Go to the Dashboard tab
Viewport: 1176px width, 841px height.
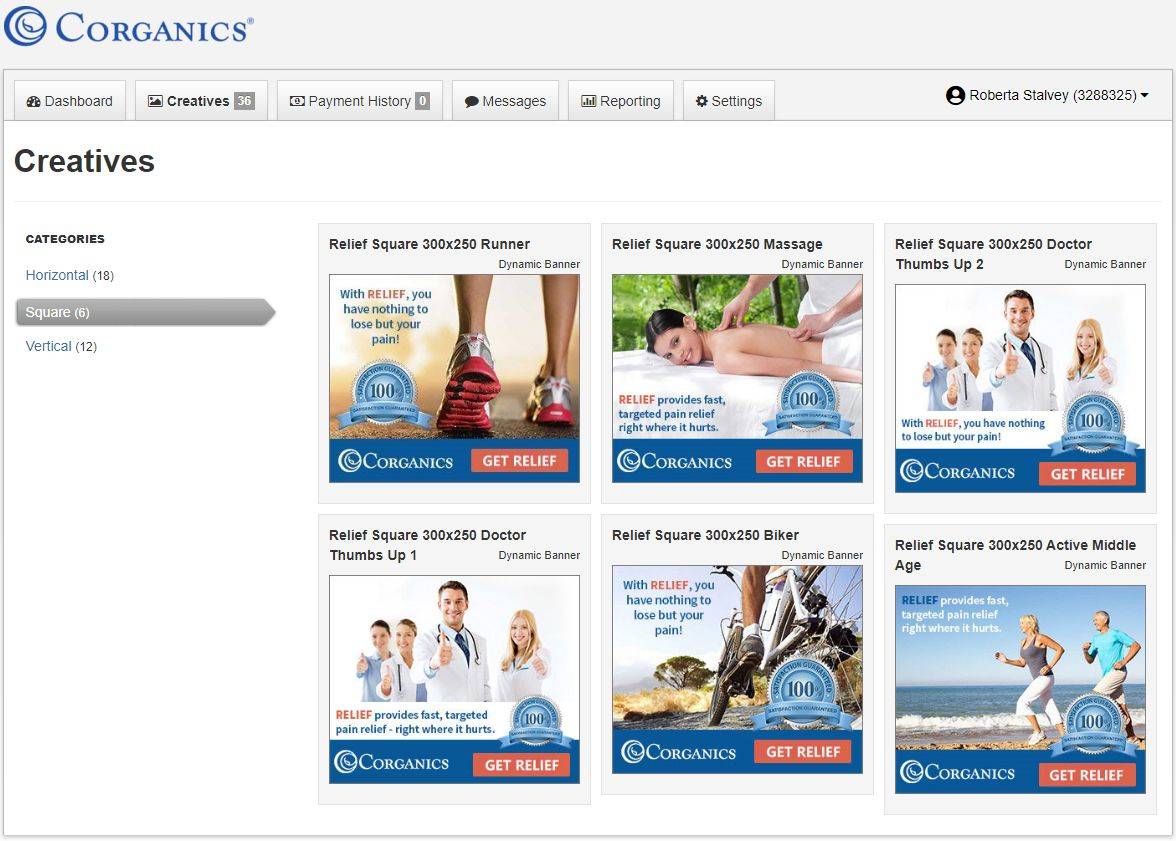coord(70,101)
